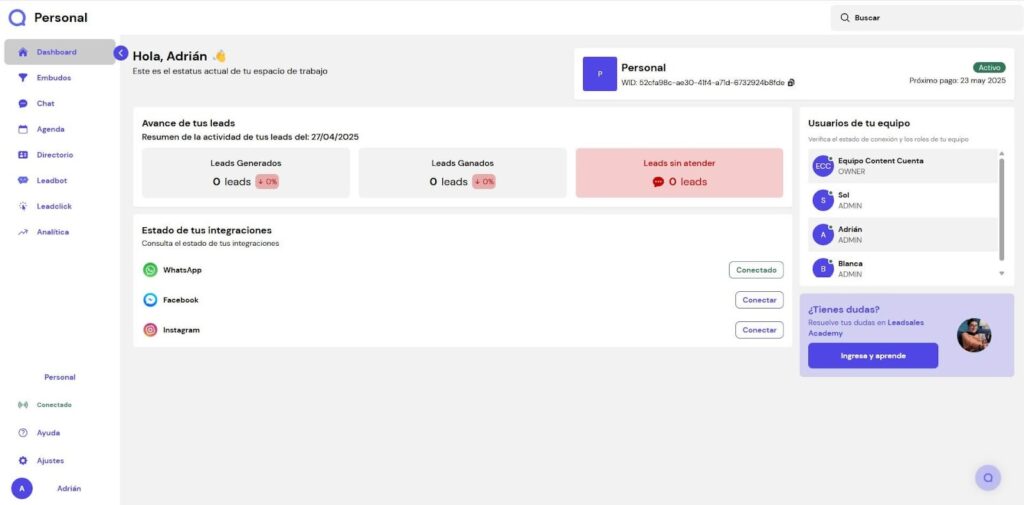This screenshot has width=1024, height=505.
Task: Click the Conectar button for Instagram
Action: click(x=759, y=330)
